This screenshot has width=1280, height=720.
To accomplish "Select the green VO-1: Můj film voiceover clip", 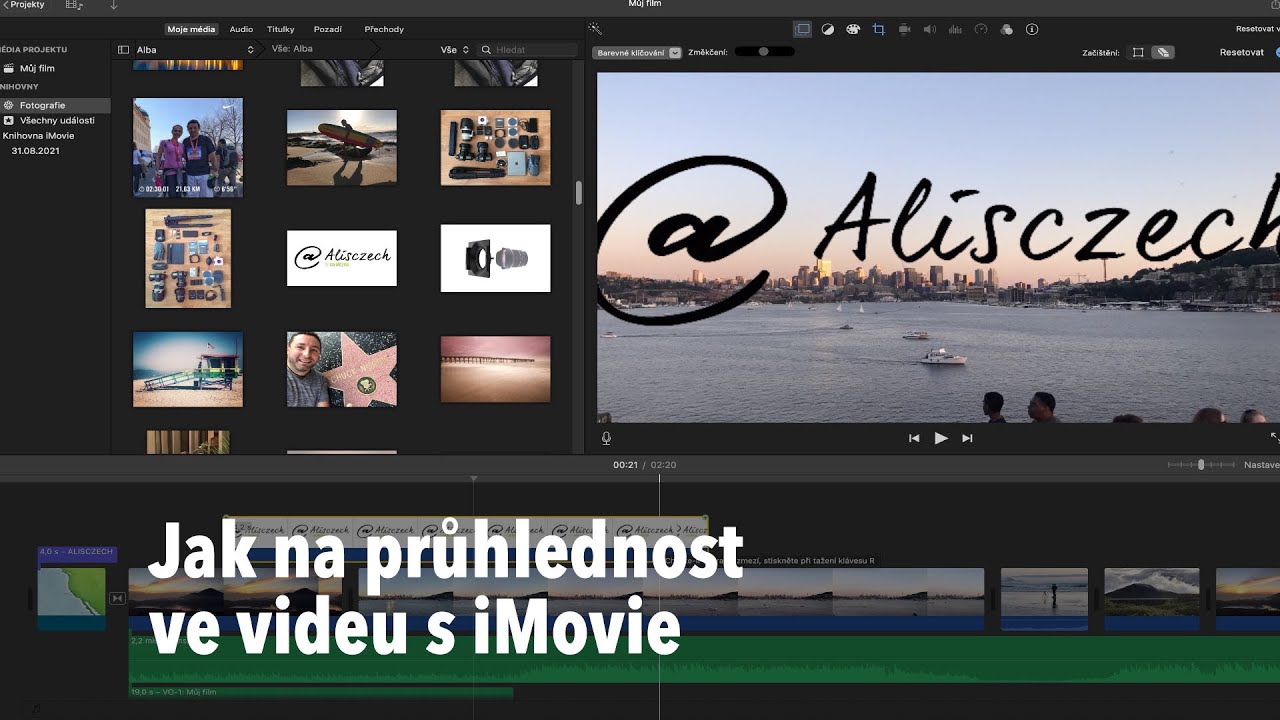I will point(320,692).
